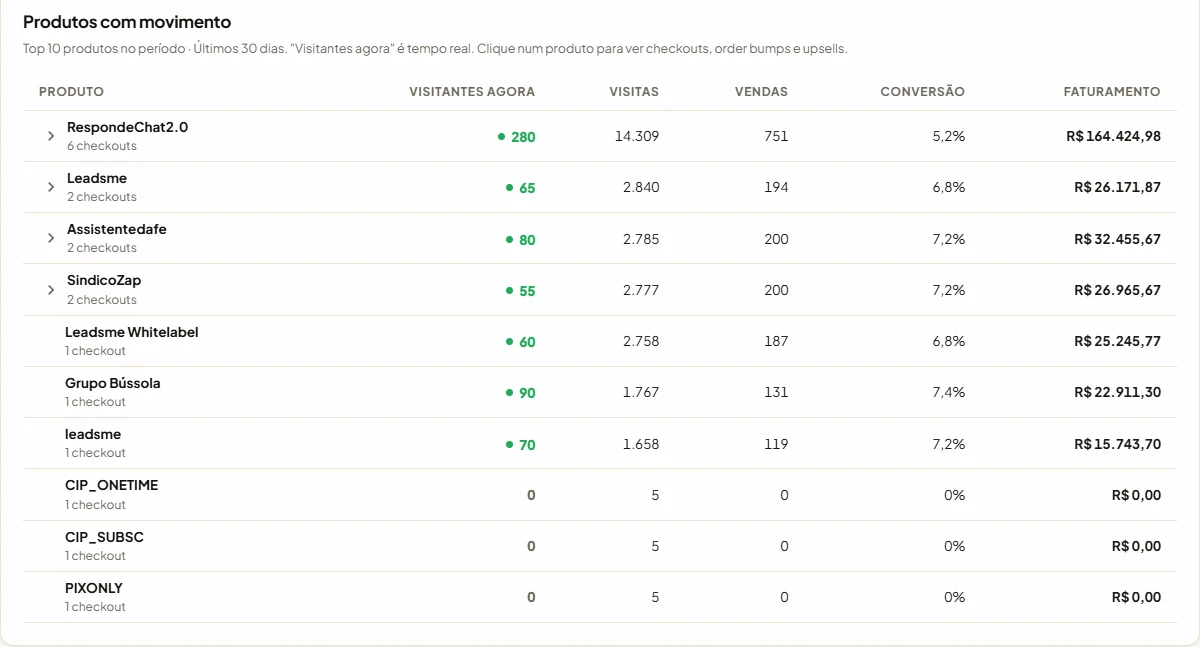
Task: Expand the RespondeChat2.0 product row
Action: click(51, 136)
